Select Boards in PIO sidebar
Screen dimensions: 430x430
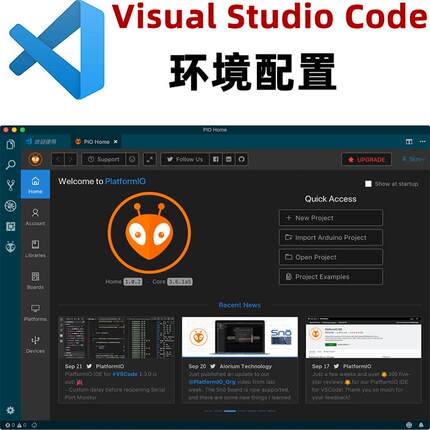tap(35, 281)
